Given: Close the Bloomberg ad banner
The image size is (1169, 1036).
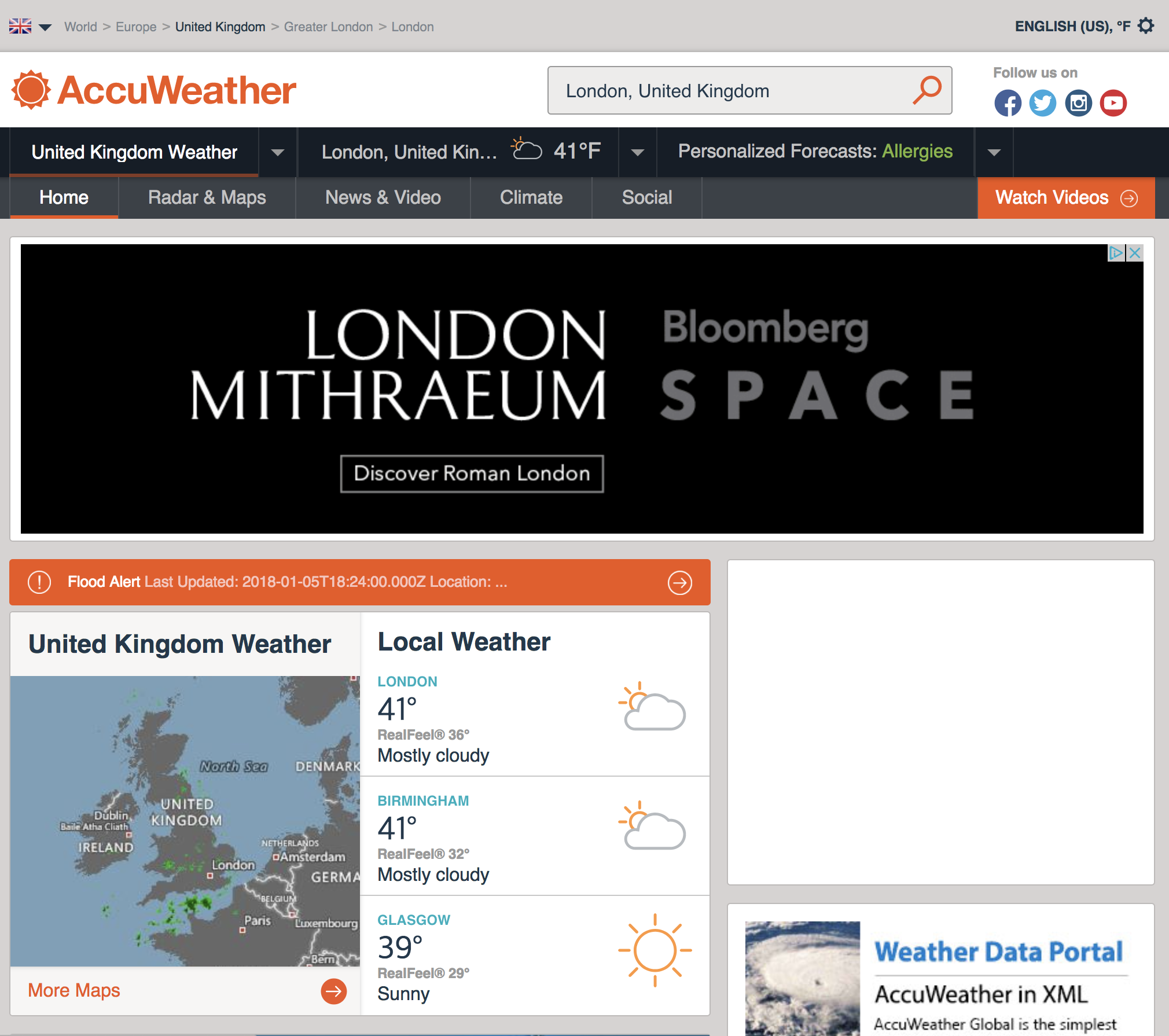Looking at the screenshot, I should 1135,253.
